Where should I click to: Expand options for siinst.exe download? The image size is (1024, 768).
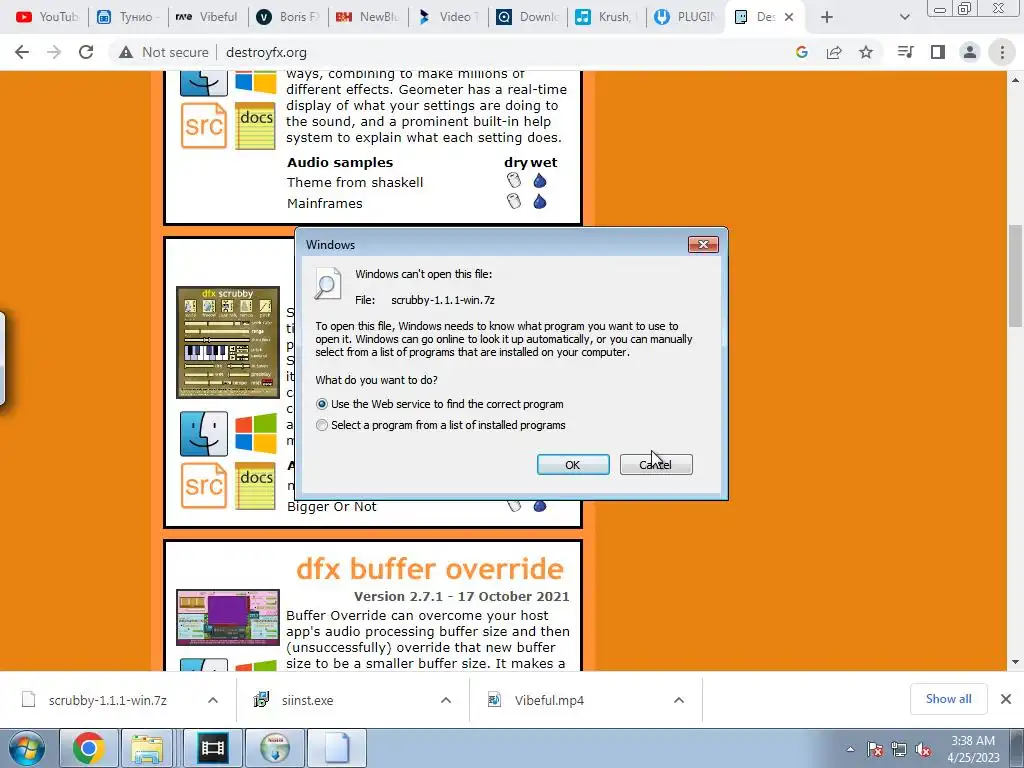coord(446,700)
